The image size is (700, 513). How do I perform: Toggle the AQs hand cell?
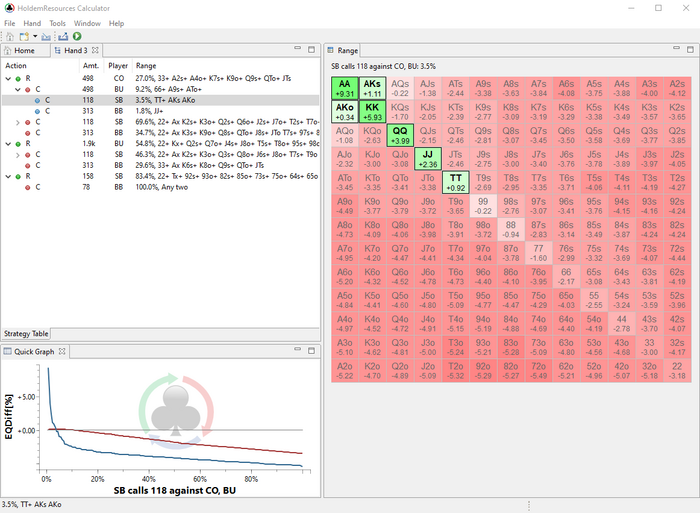[400, 88]
